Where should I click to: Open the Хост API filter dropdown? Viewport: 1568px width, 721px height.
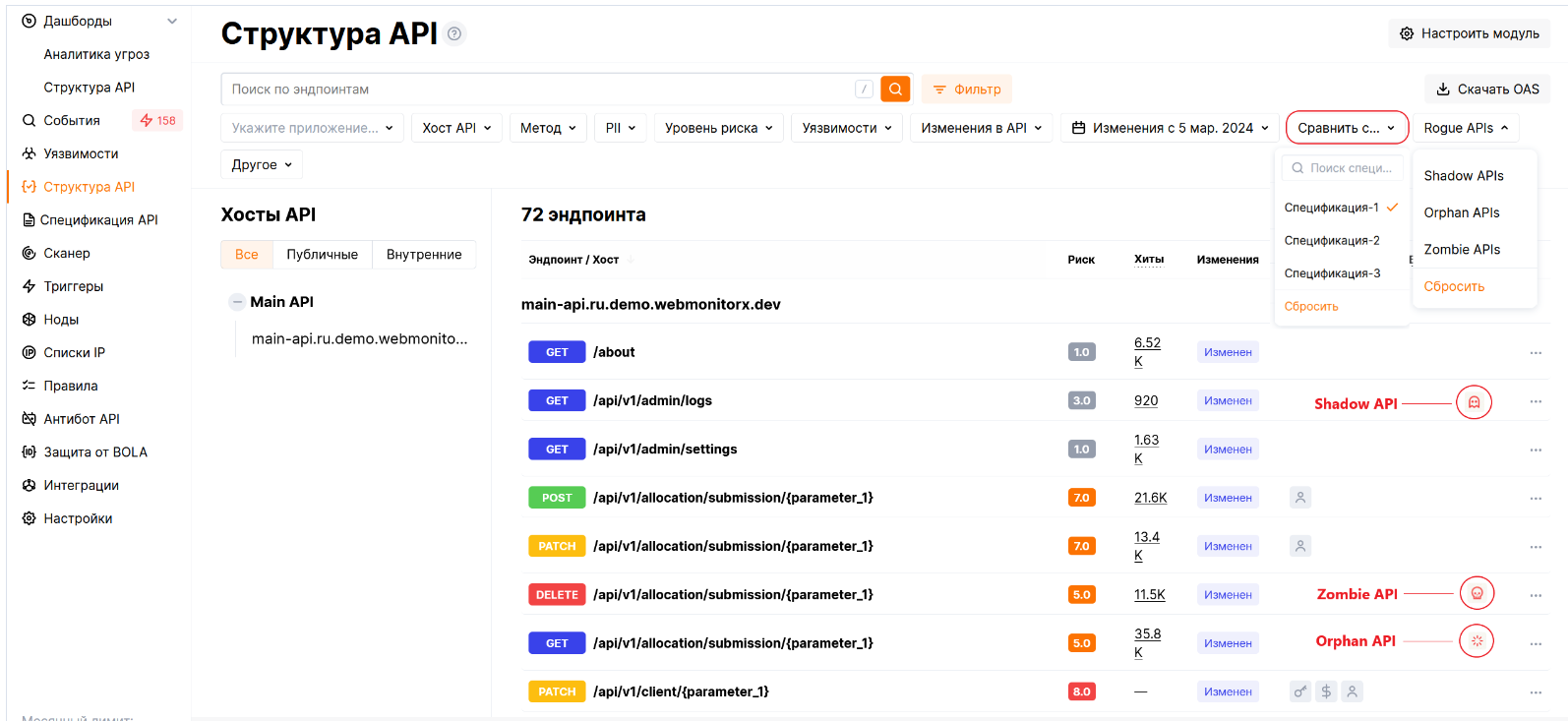coord(456,128)
